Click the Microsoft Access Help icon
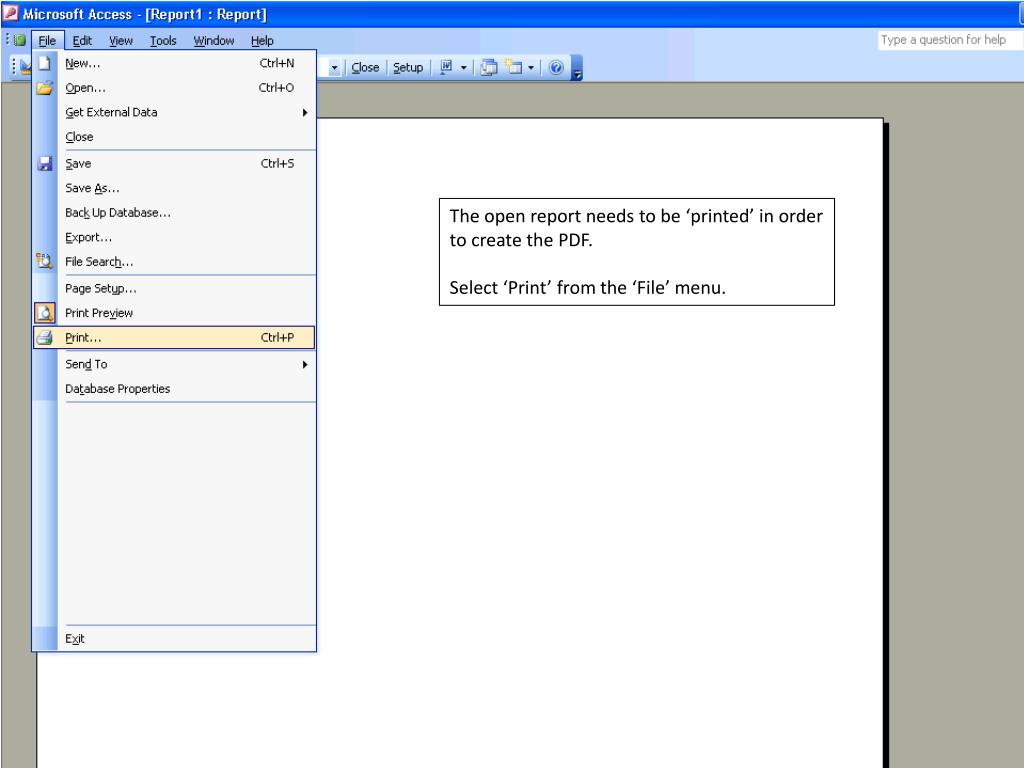Screen dimensions: 1024x768 point(556,67)
